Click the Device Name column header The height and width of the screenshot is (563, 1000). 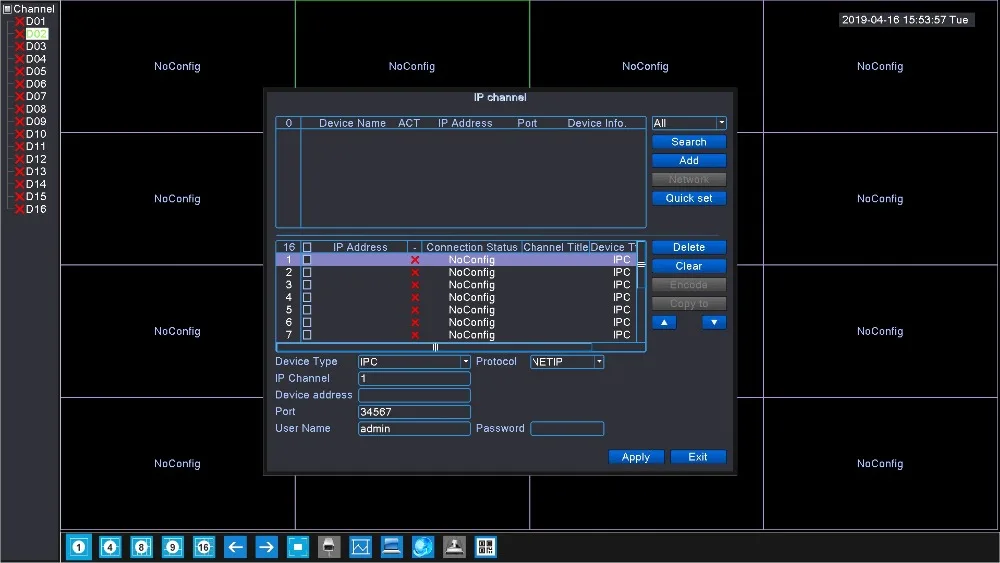click(352, 123)
